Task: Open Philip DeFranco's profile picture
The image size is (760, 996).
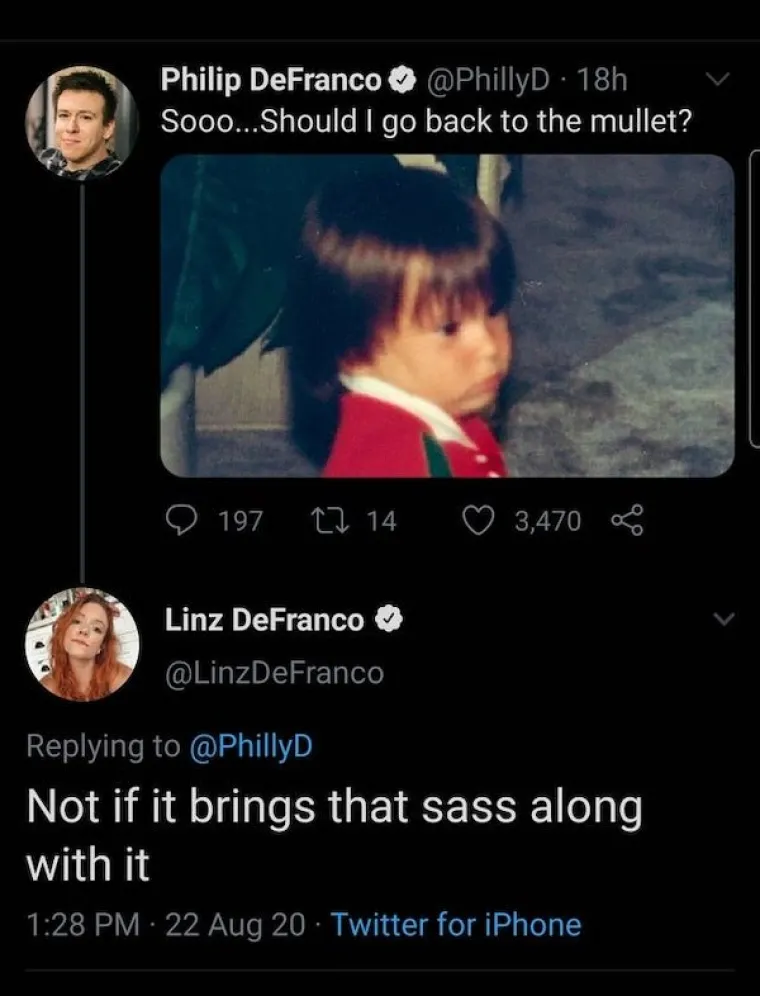Action: (x=81, y=123)
